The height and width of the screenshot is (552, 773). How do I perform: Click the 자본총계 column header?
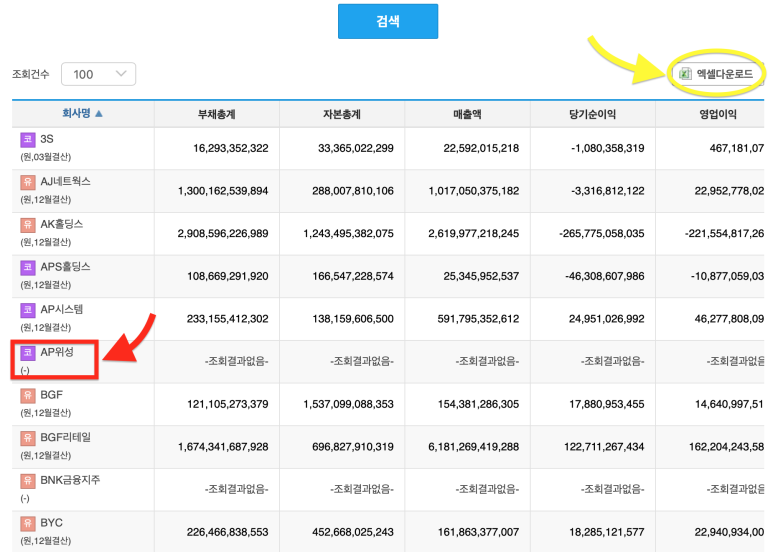[x=342, y=114]
